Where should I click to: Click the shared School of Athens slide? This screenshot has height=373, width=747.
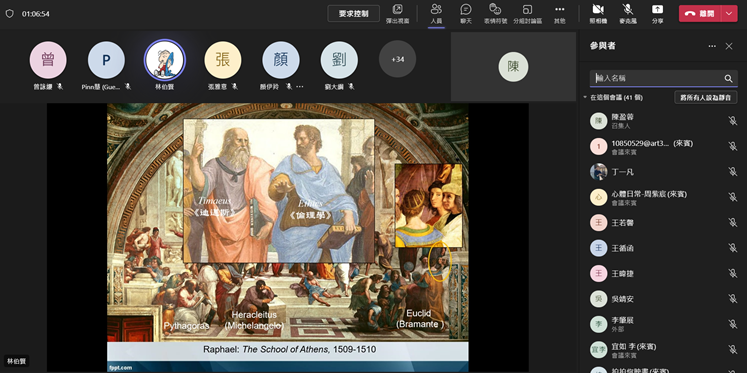click(x=287, y=237)
